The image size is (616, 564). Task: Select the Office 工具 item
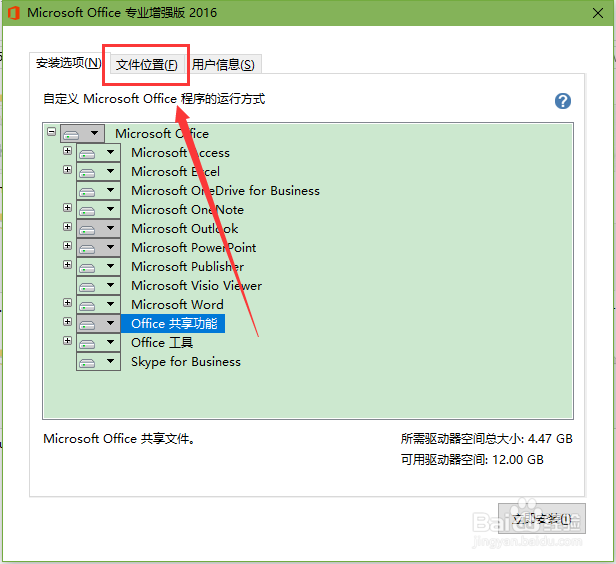[x=162, y=342]
